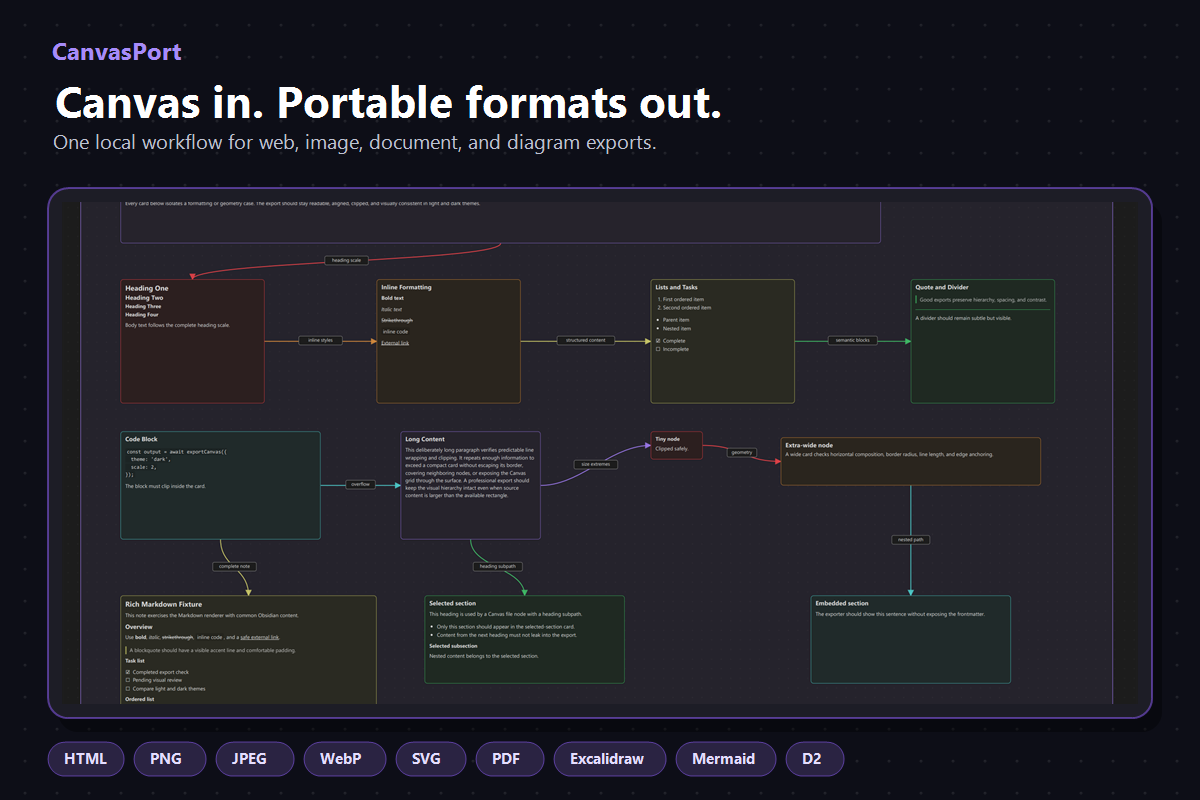The image size is (1200, 800).
Task: Click inline code line in Inline Formatting card
Action: coord(396,332)
